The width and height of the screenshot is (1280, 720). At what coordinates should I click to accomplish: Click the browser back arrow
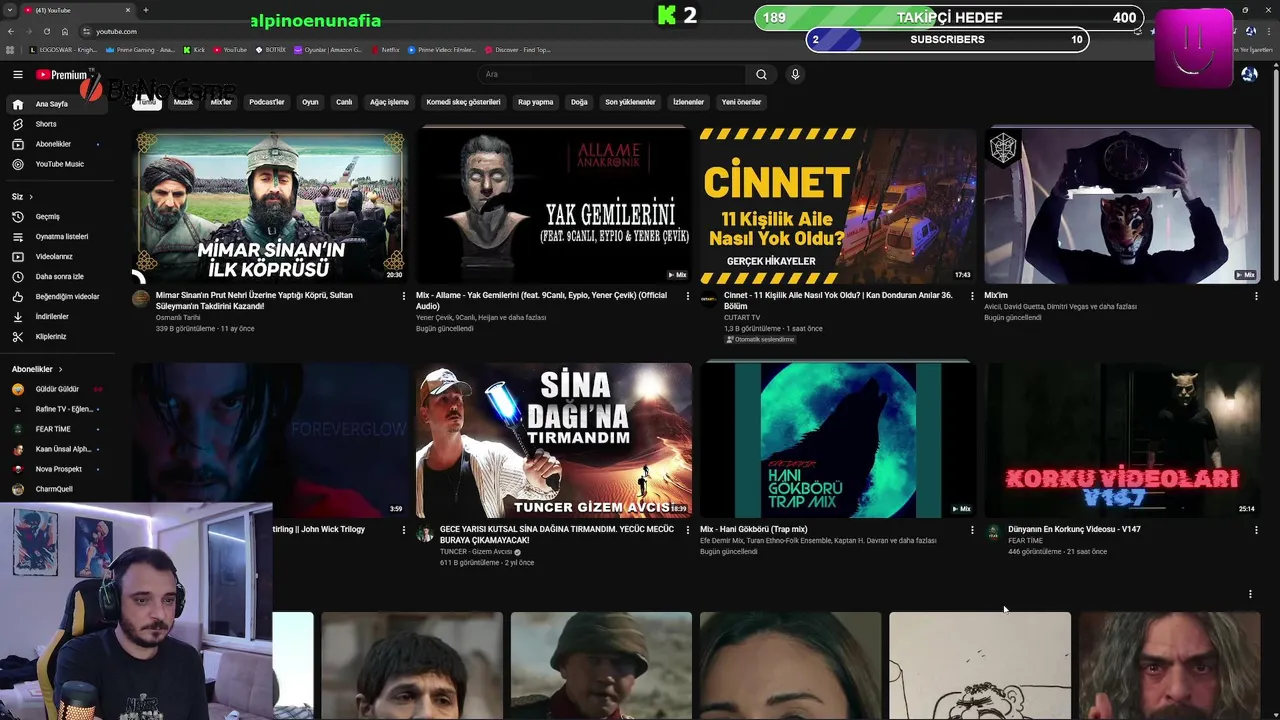pyautogui.click(x=11, y=31)
